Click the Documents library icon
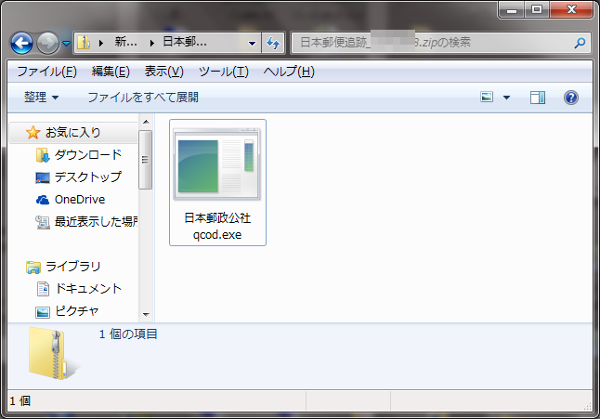Image resolution: width=600 pixels, height=419 pixels. point(43,289)
